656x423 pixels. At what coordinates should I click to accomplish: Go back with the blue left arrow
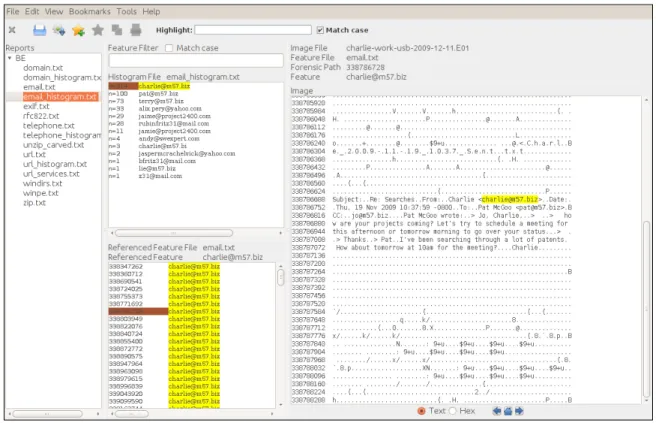(497, 411)
